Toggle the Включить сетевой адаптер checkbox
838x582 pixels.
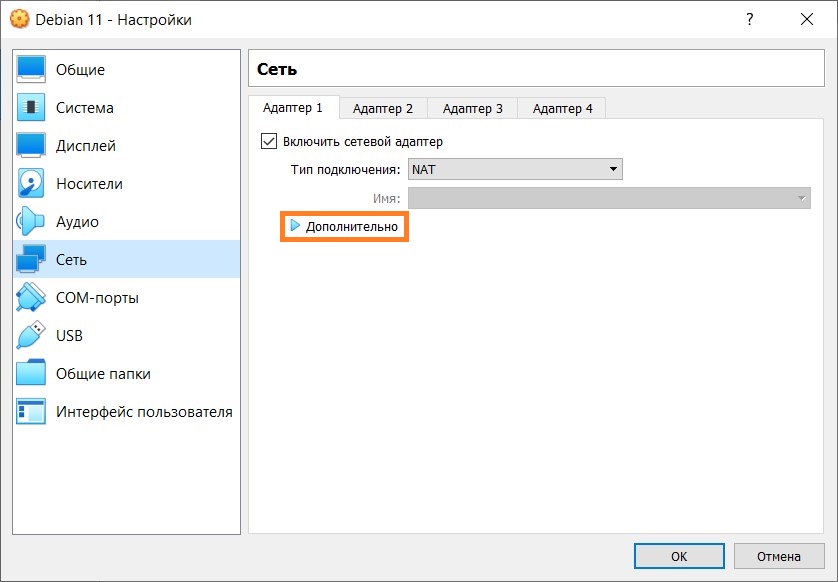click(x=268, y=142)
